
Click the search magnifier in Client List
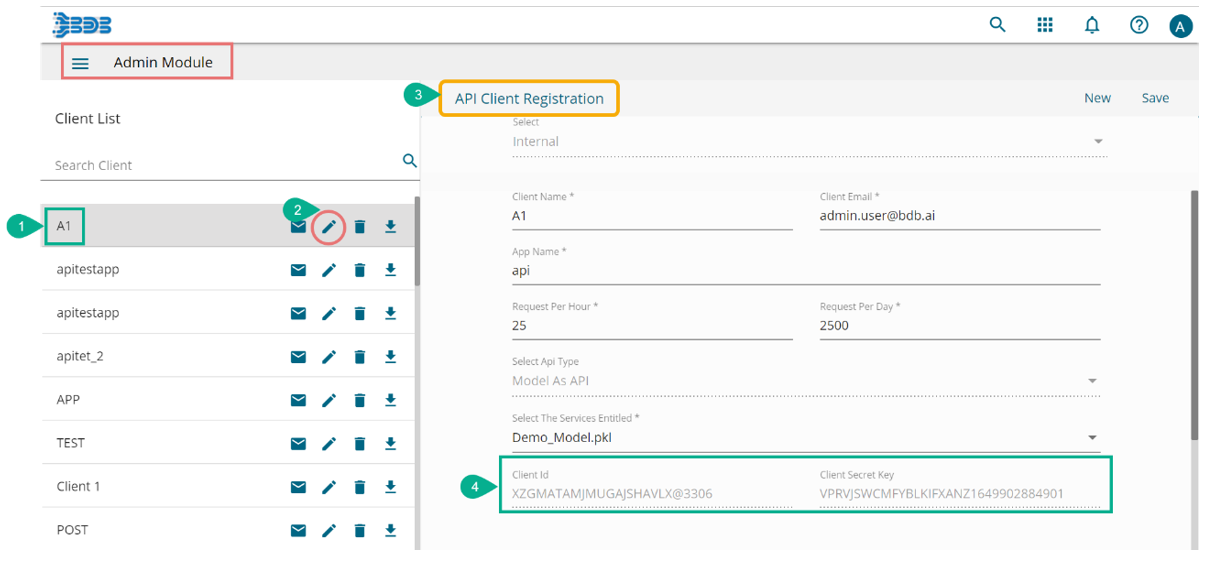[409, 161]
